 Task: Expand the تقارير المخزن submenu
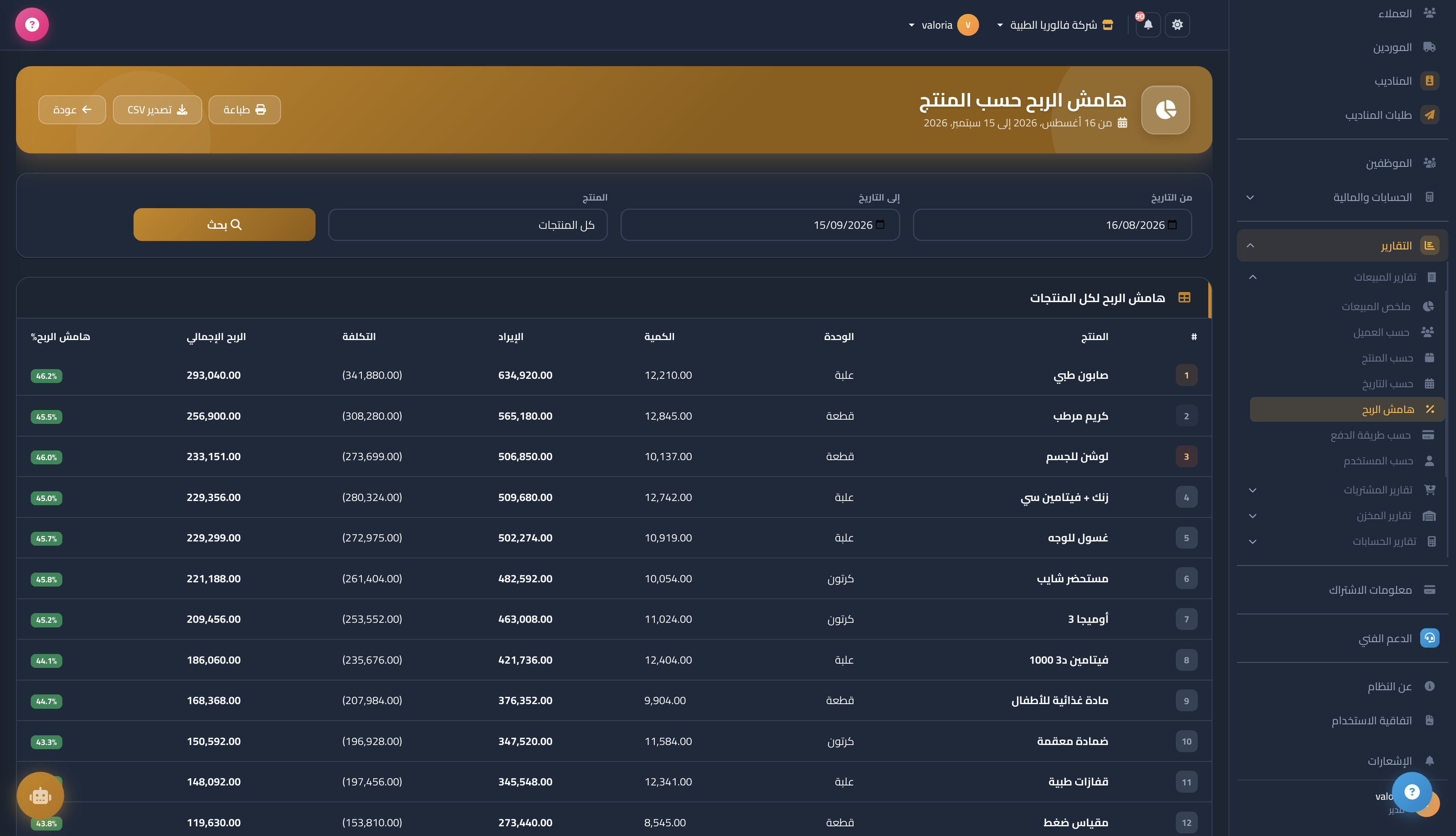coord(1342,516)
